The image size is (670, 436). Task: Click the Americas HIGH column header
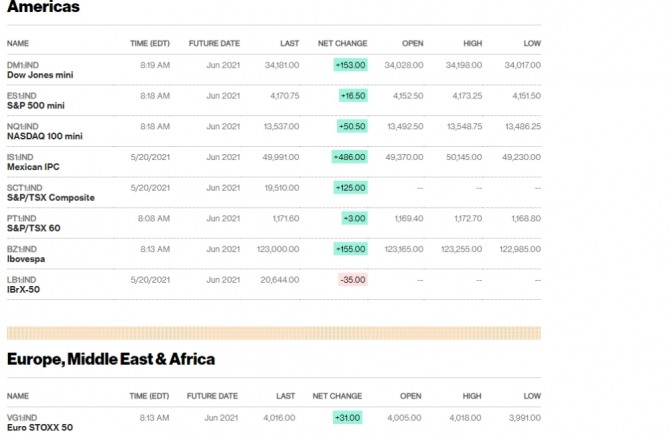click(x=472, y=44)
